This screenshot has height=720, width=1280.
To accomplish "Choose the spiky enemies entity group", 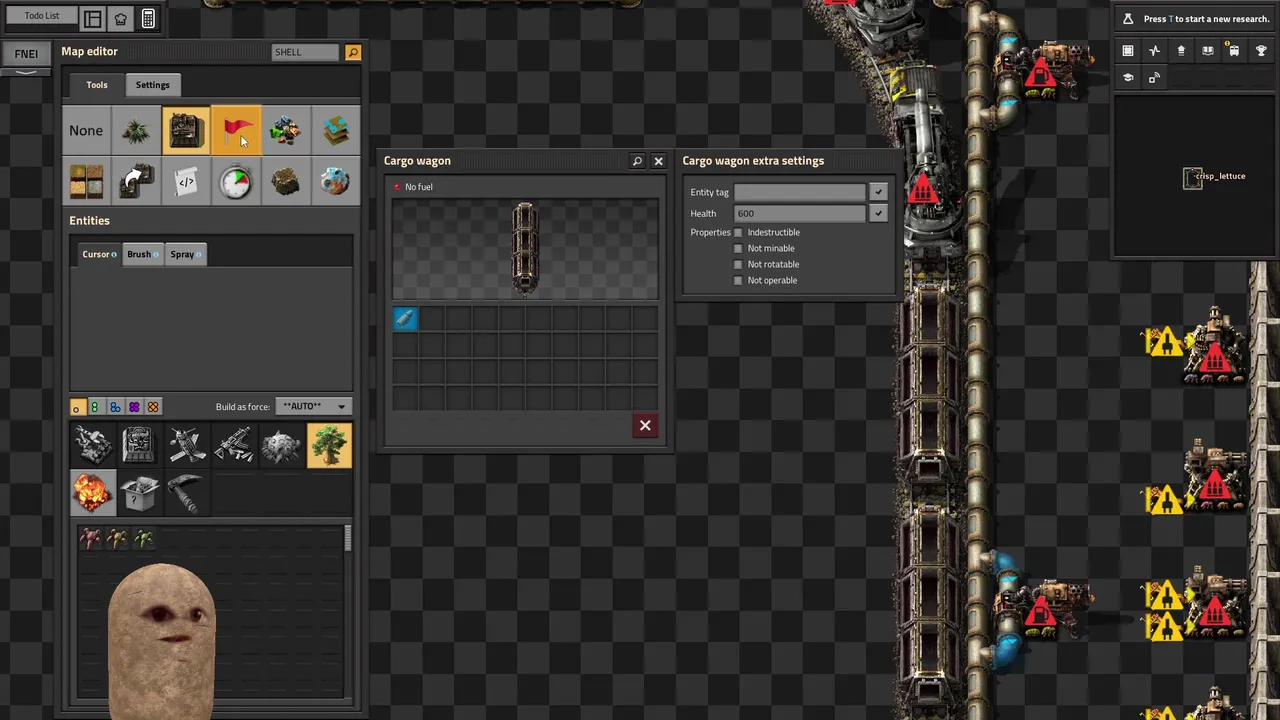I will (281, 445).
